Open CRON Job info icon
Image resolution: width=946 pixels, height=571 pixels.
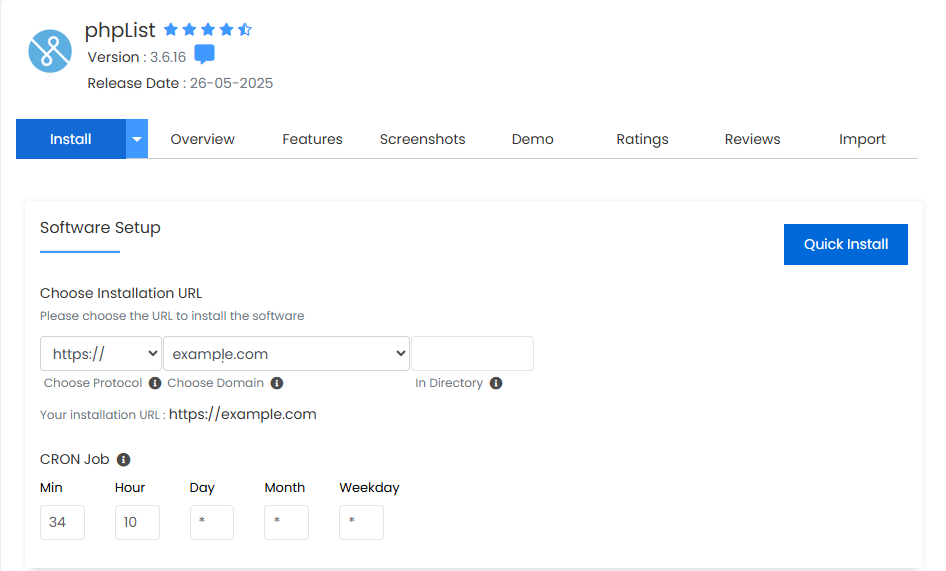tap(124, 460)
